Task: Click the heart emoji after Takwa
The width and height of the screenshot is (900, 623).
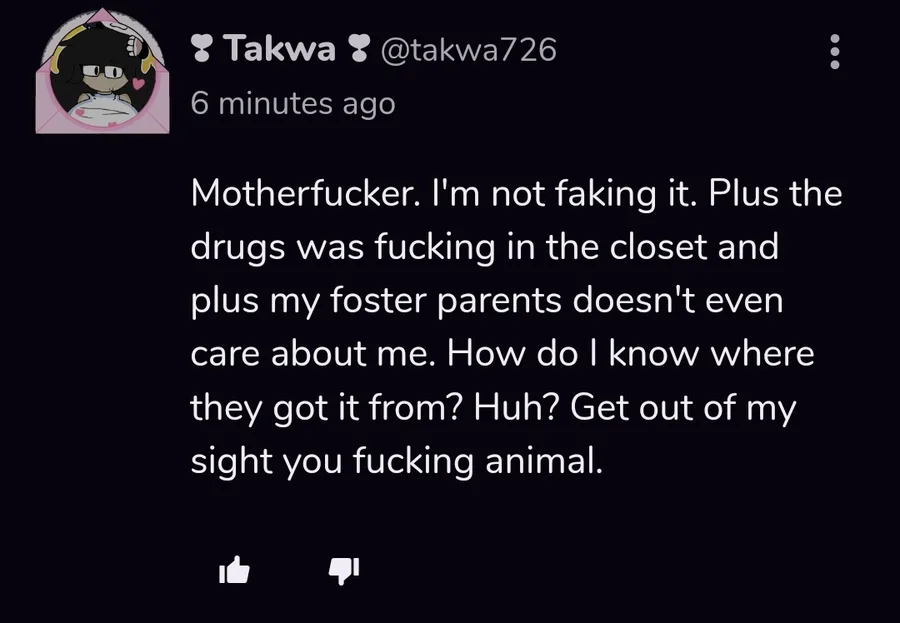Action: point(357,49)
